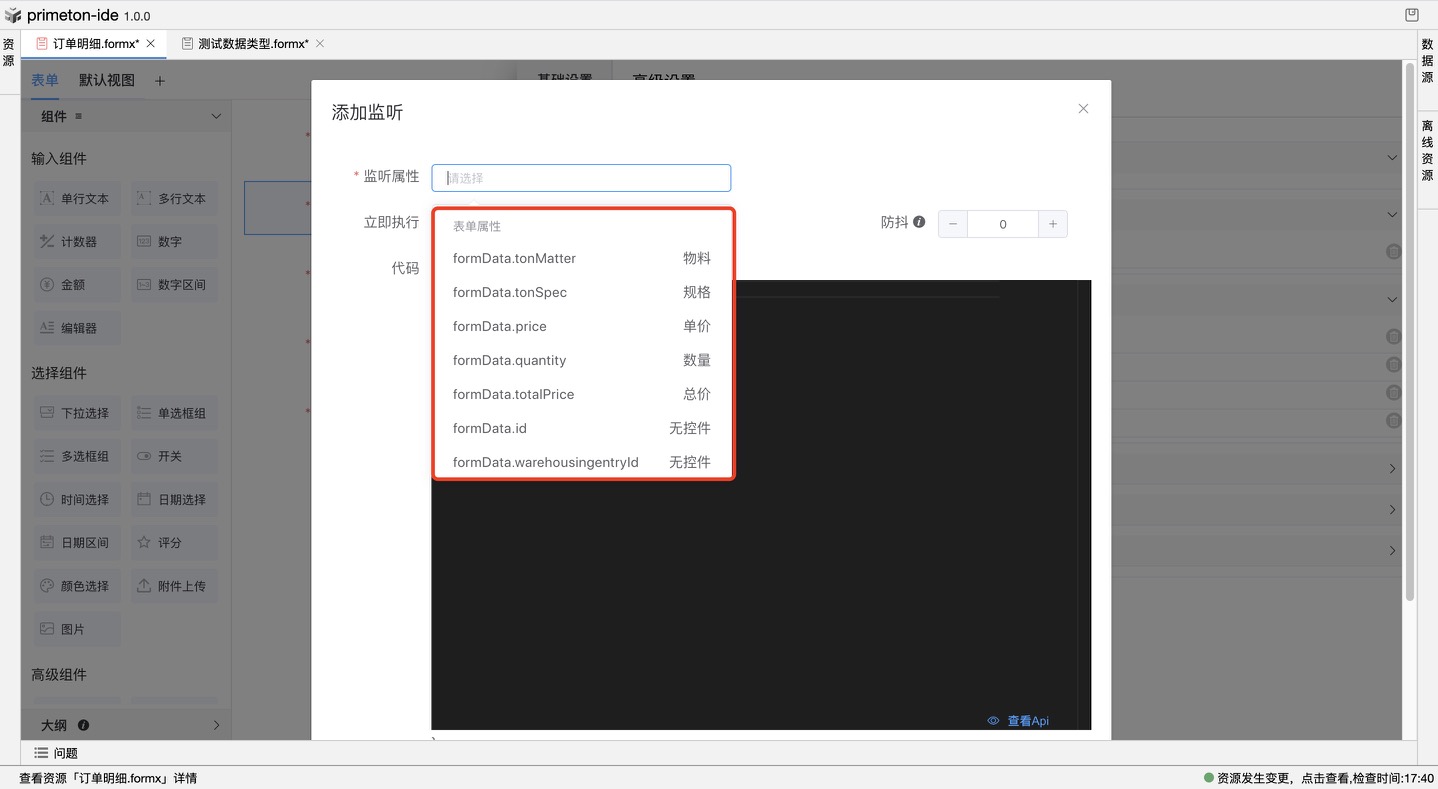Increase the 防抖 value with plus button
Image resolution: width=1438 pixels, height=789 pixels.
[1052, 224]
